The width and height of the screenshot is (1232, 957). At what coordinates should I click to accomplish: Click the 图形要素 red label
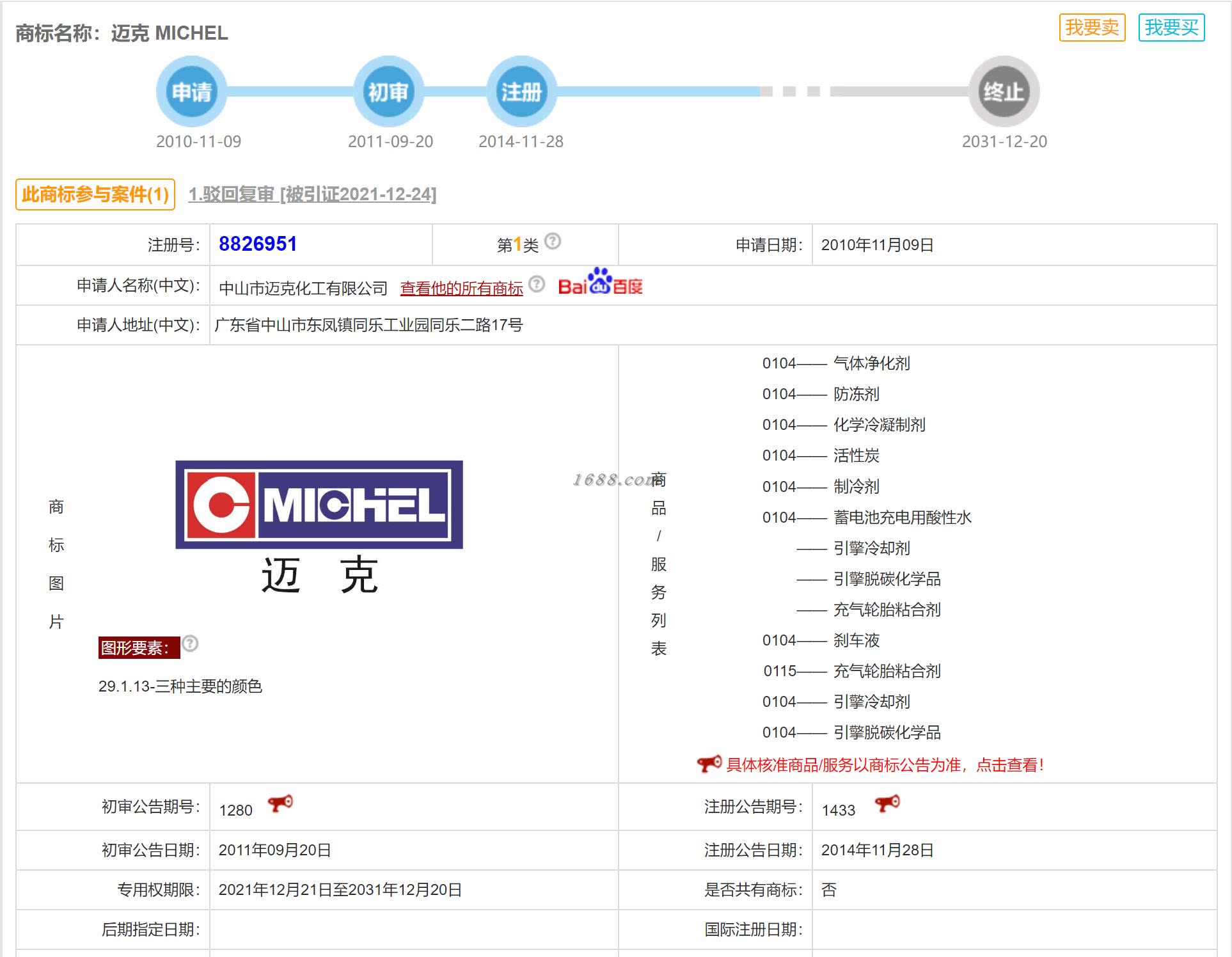pos(138,648)
